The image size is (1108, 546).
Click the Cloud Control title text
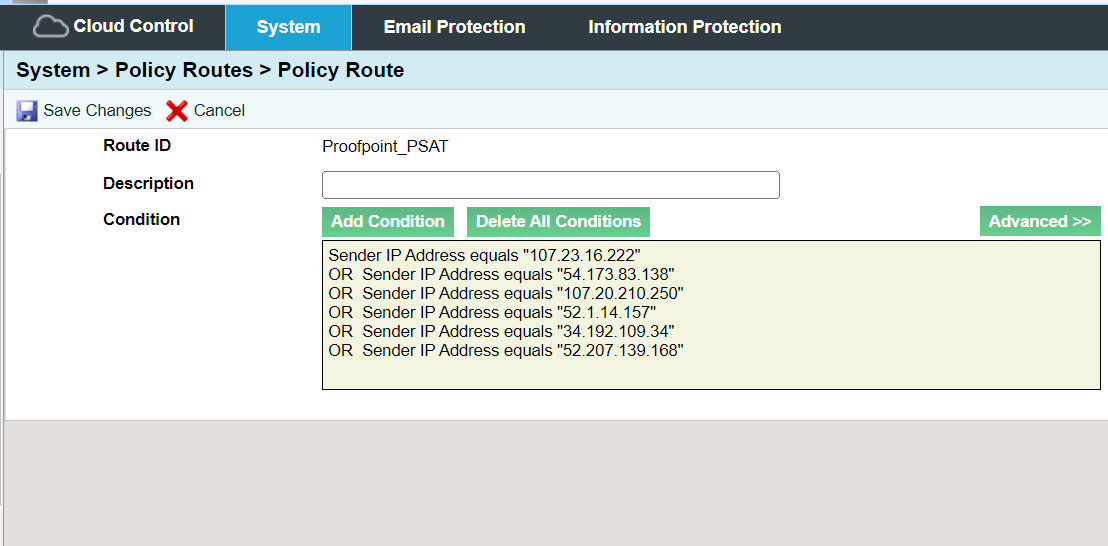[x=133, y=26]
